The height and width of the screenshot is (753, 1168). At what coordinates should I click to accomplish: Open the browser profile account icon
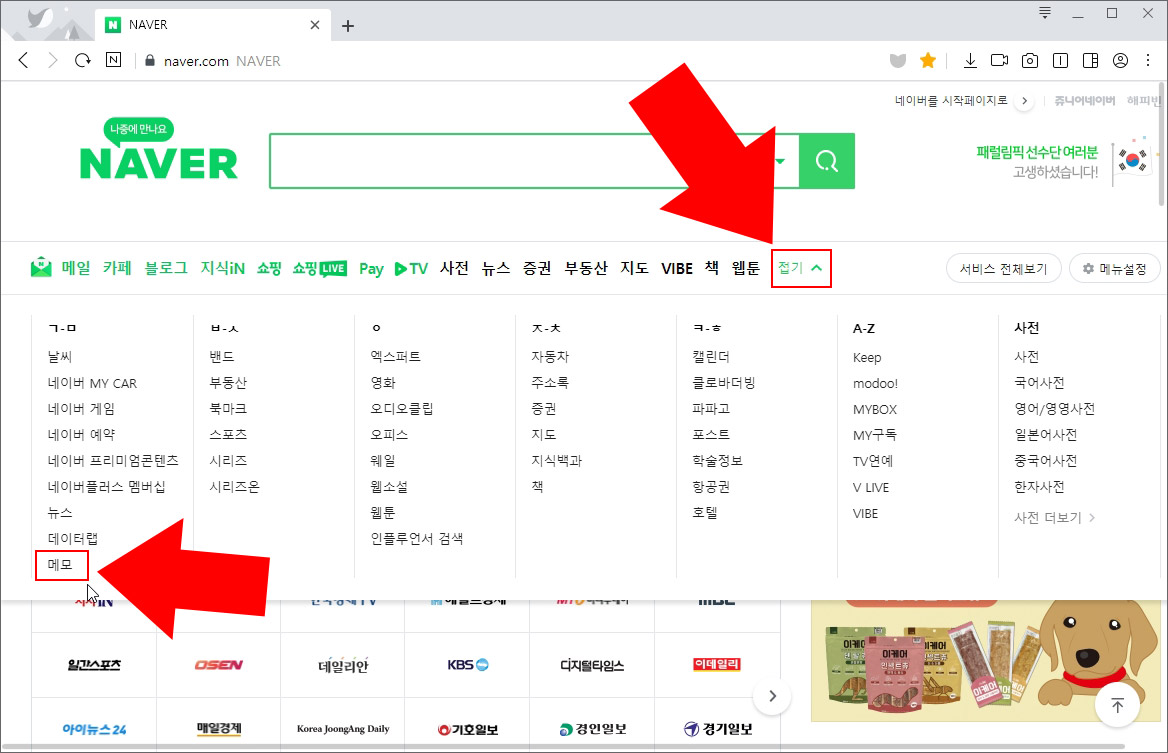point(1120,60)
